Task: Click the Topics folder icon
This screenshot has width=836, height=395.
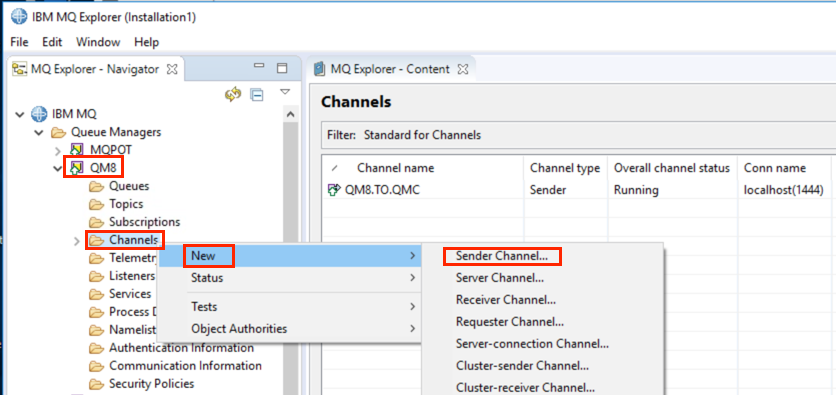Action: (x=96, y=204)
